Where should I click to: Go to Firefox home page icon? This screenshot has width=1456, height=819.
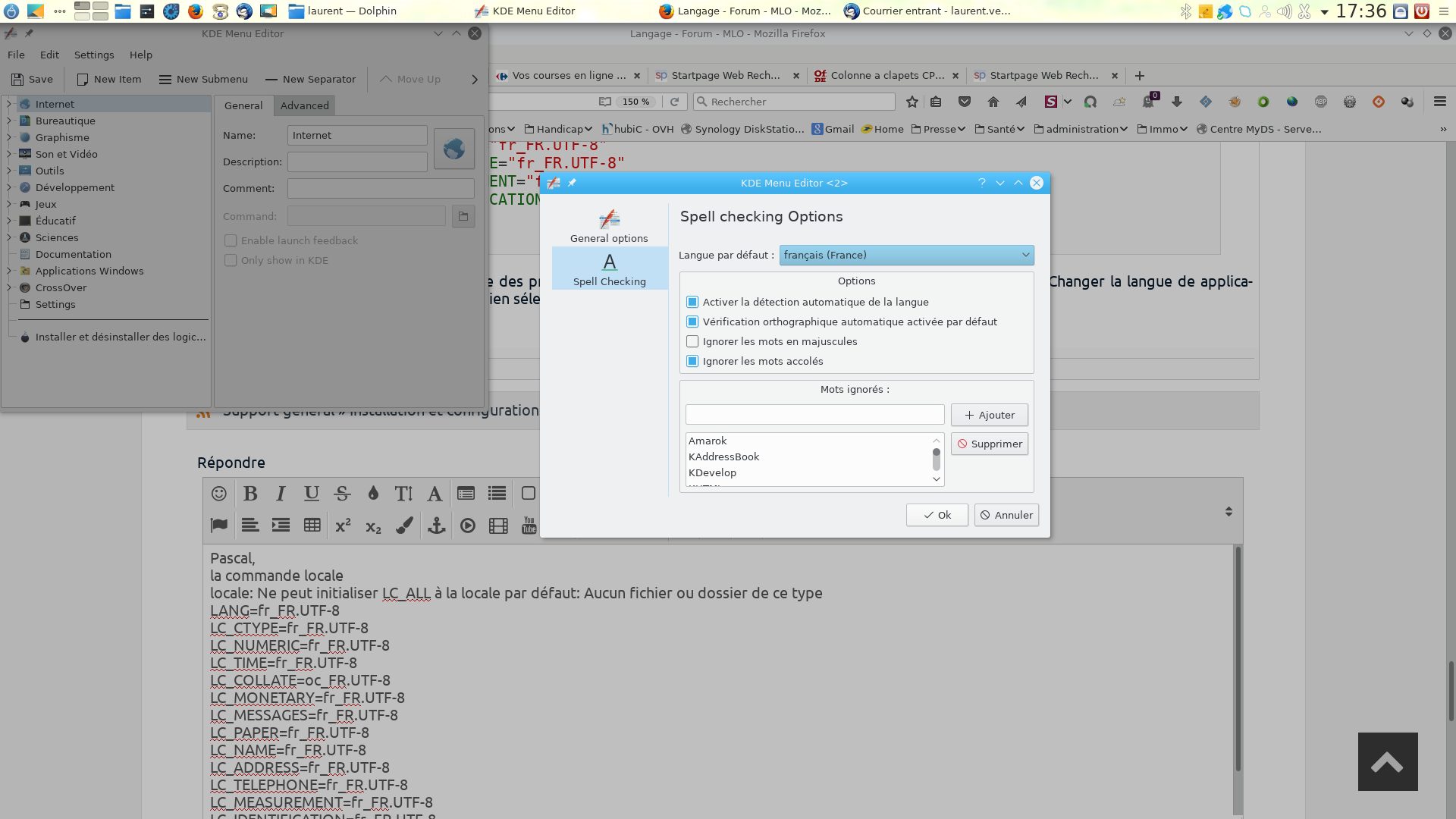(993, 102)
